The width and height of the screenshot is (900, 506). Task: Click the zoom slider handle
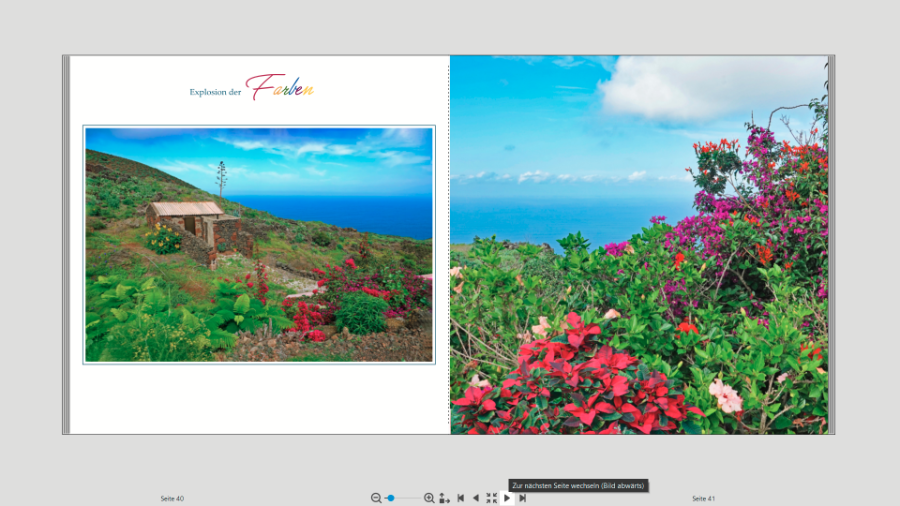pyautogui.click(x=391, y=498)
